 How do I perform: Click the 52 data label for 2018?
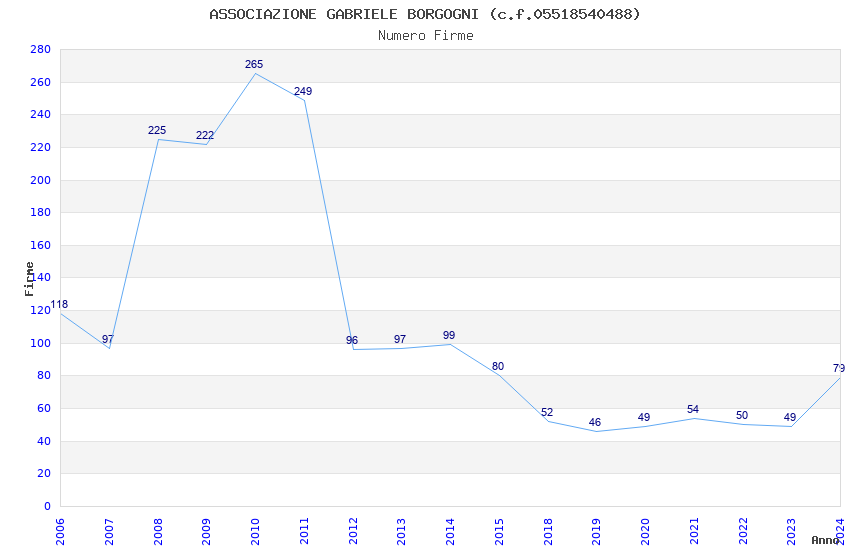(x=547, y=412)
